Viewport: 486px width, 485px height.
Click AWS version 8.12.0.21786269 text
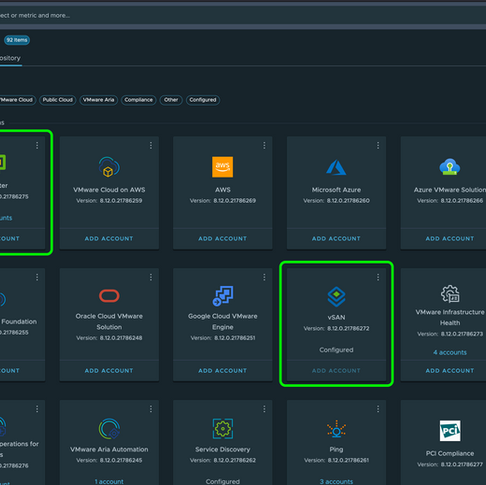point(223,201)
